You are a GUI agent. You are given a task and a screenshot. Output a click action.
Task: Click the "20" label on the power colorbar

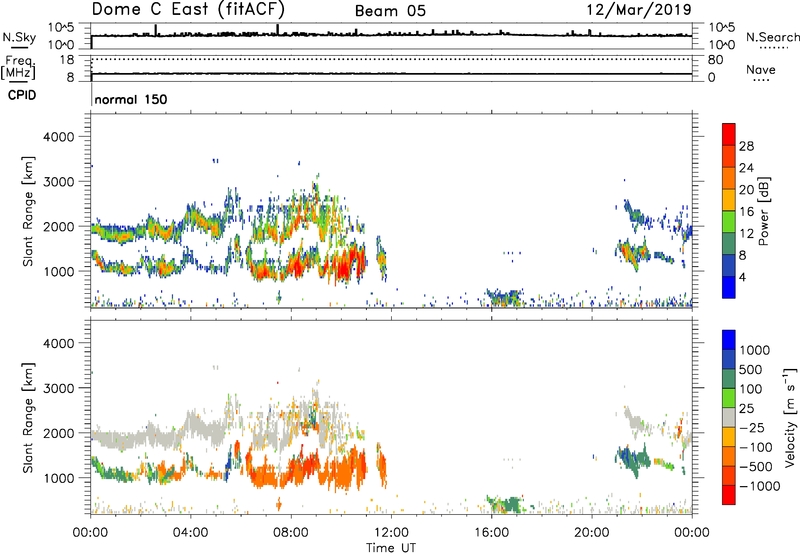pos(746,190)
